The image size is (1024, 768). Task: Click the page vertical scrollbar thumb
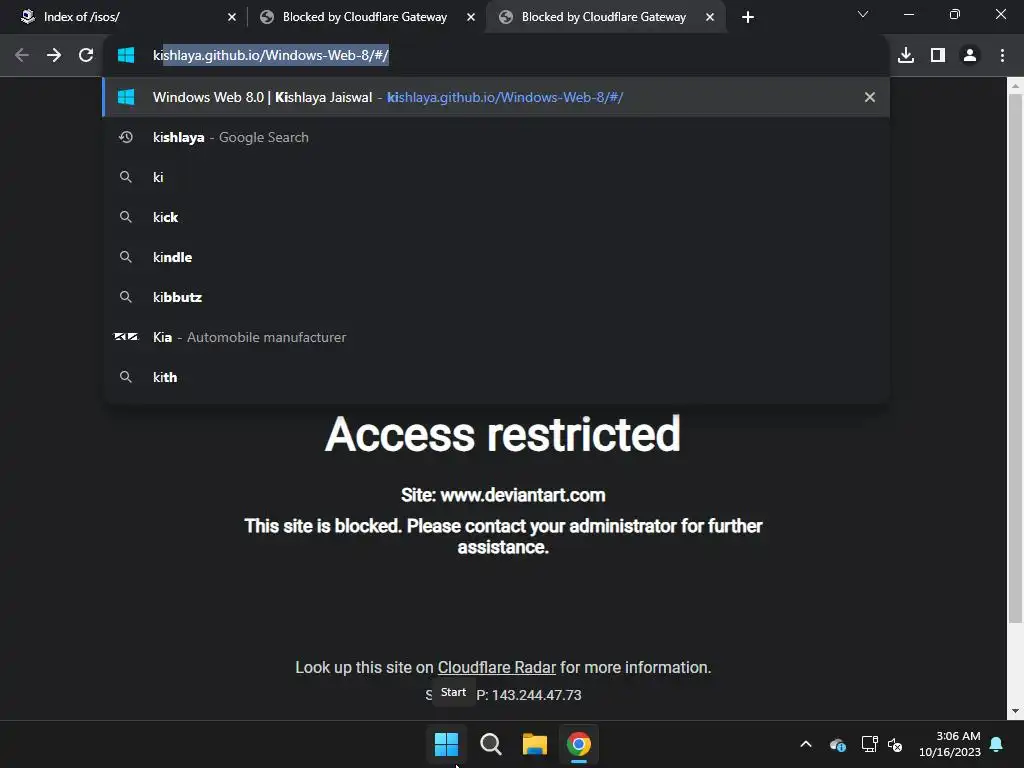(1015, 358)
